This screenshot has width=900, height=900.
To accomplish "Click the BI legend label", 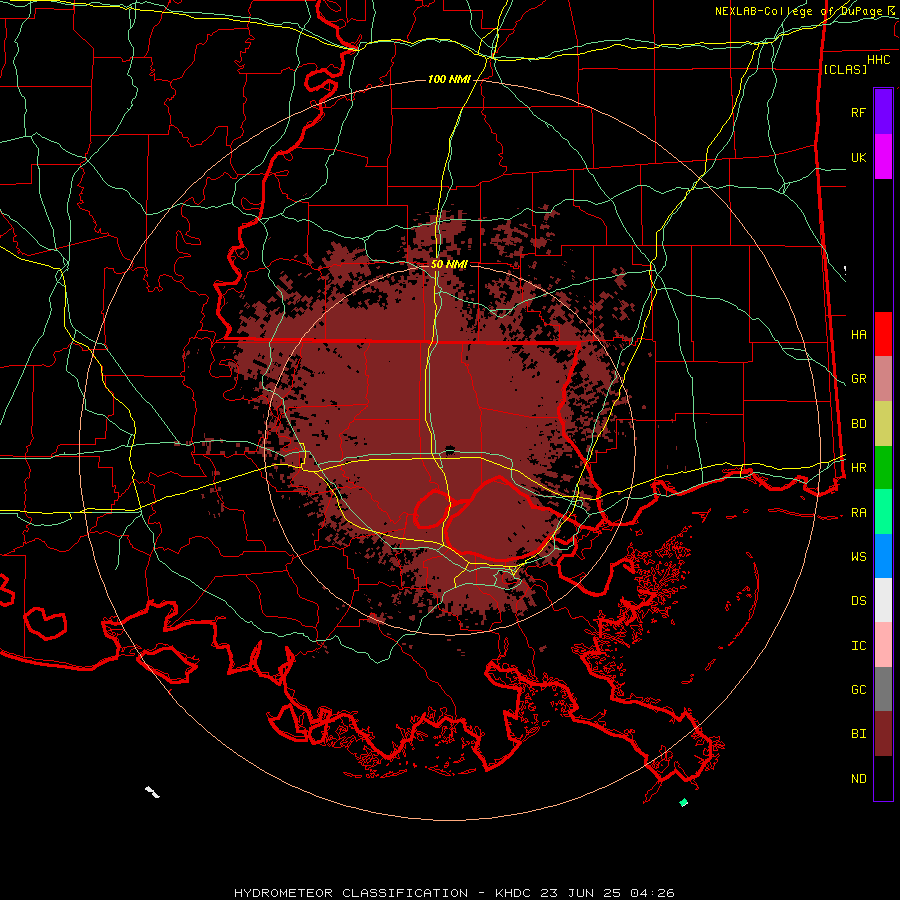I will click(858, 734).
